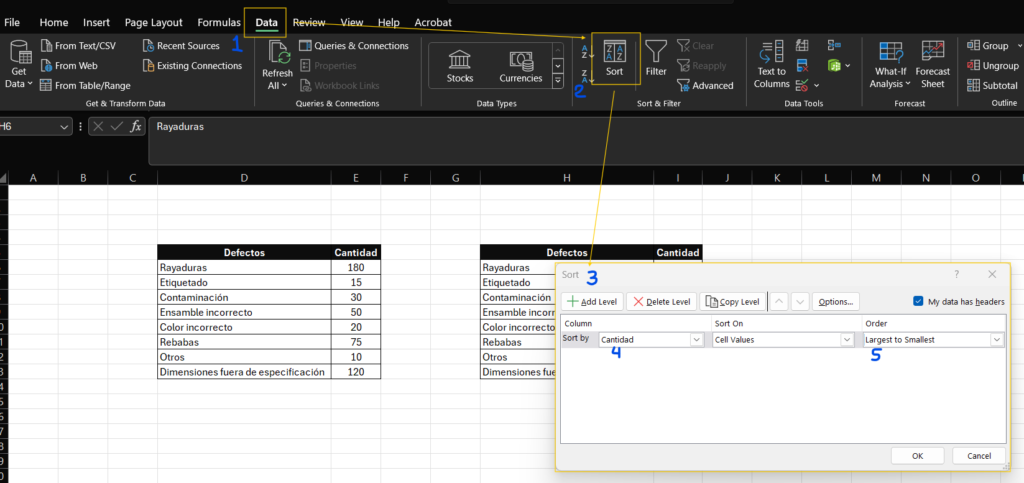1024x483 pixels.
Task: Expand the Sort by column dropdown
Action: (696, 339)
